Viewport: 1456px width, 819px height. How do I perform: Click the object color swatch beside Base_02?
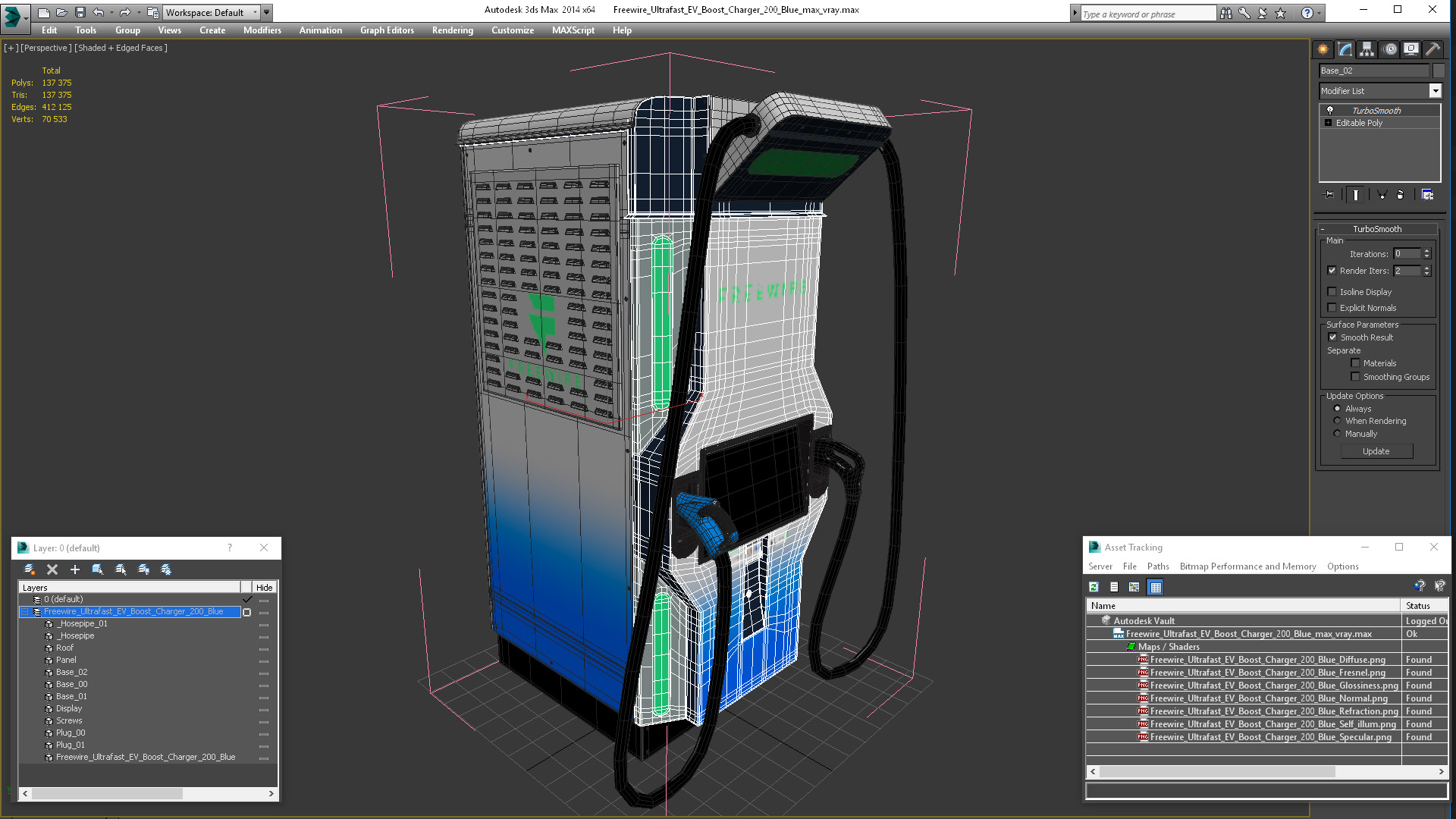click(1438, 71)
